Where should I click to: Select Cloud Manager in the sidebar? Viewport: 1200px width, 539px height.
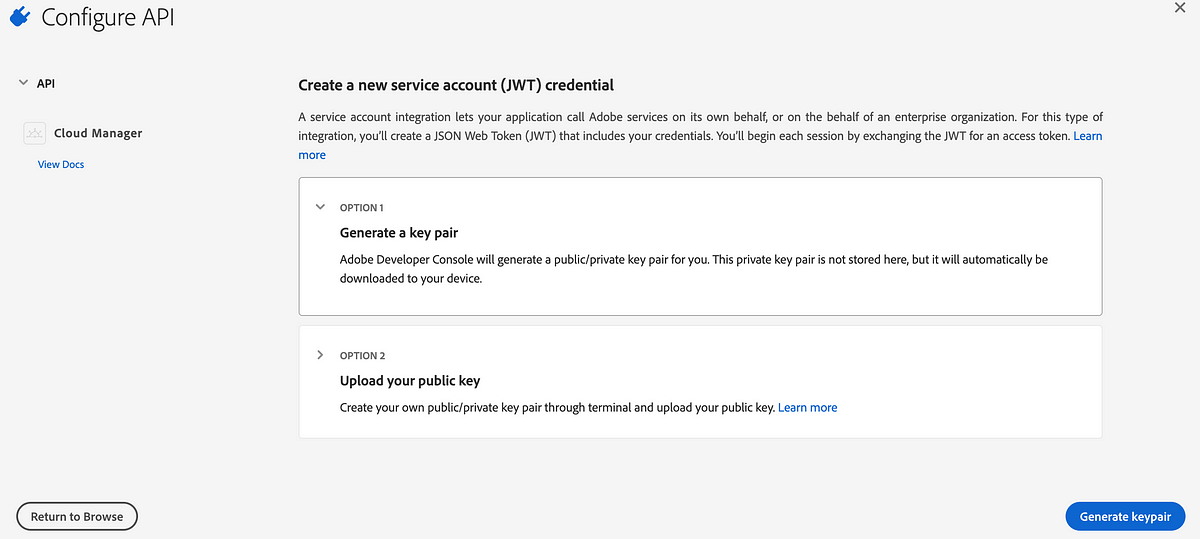point(98,133)
